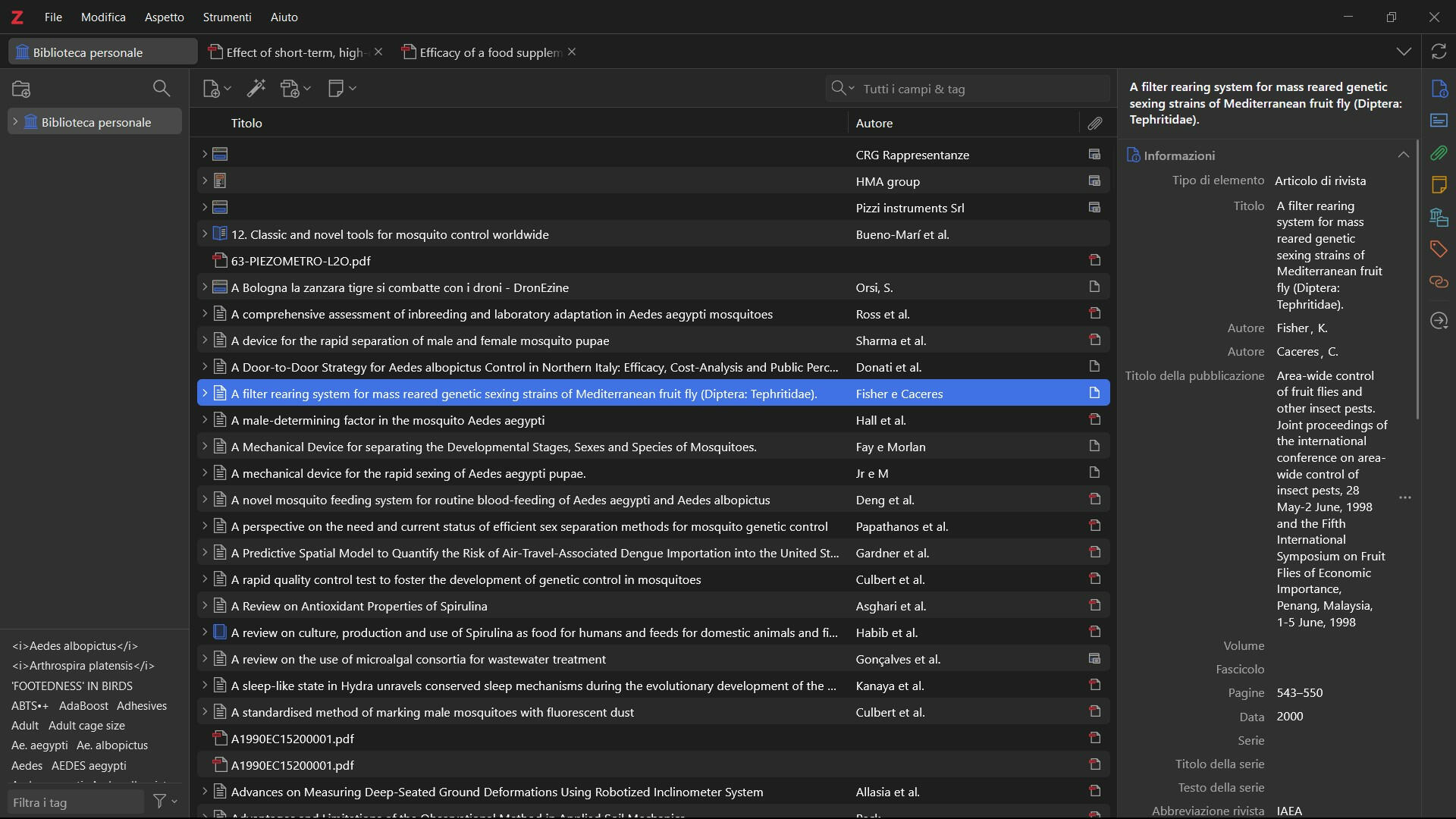Click the sync with zotero.org icon
The image size is (1456, 819).
[1439, 52]
